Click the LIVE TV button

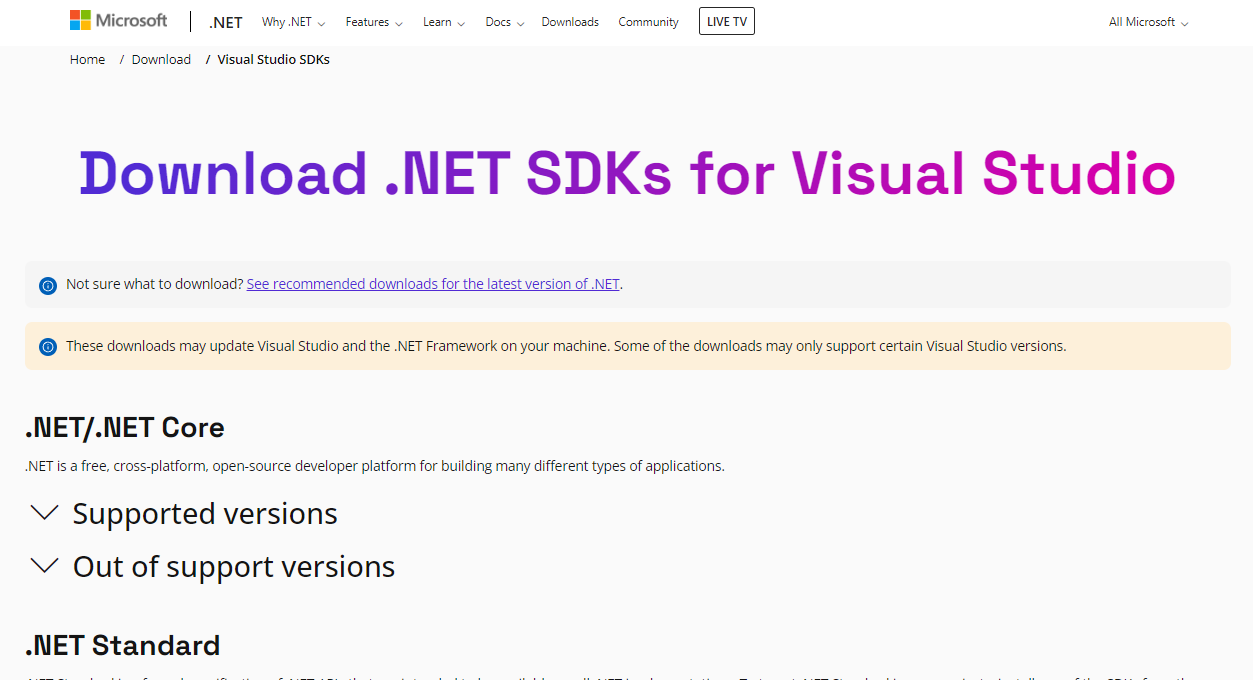click(x=727, y=21)
